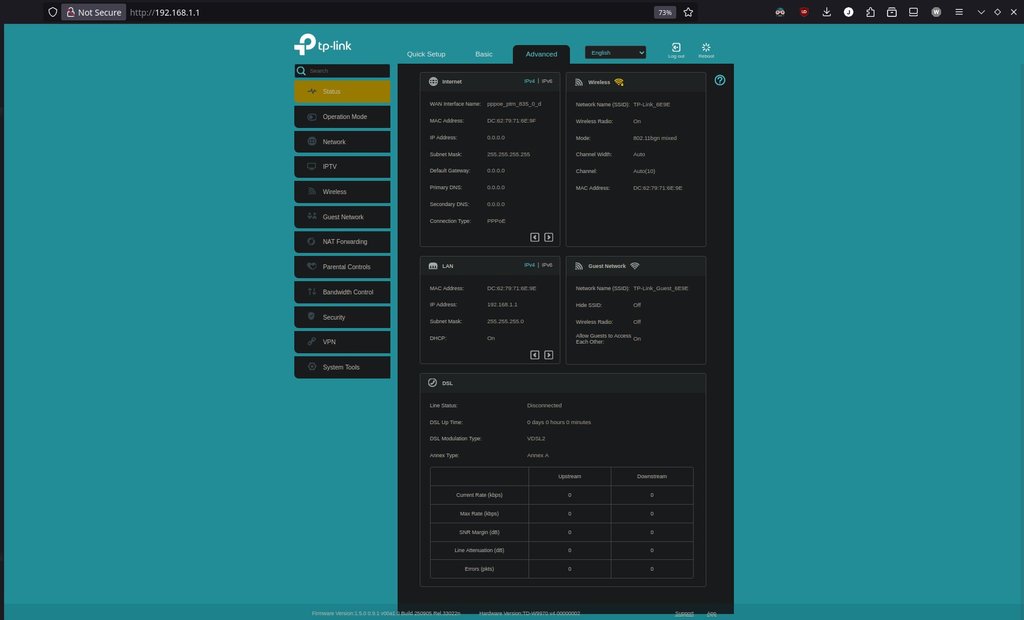
Task: Click the Support link in footer
Action: 684,613
